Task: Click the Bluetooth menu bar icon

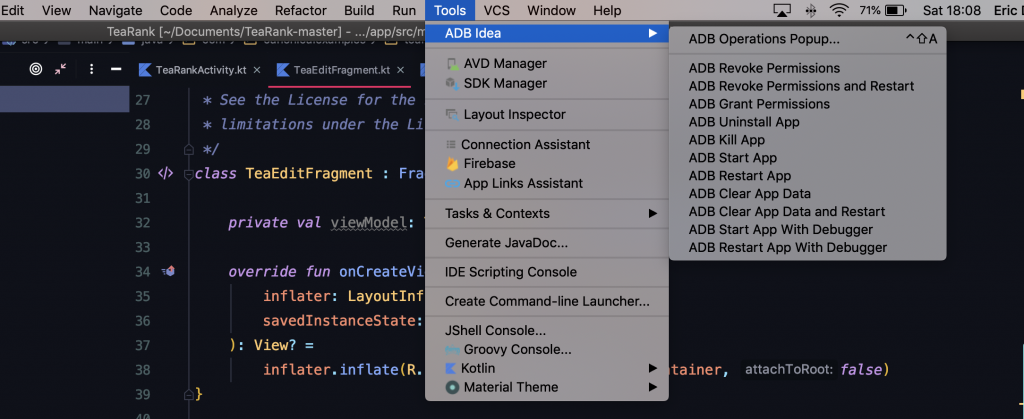Action: tap(811, 11)
